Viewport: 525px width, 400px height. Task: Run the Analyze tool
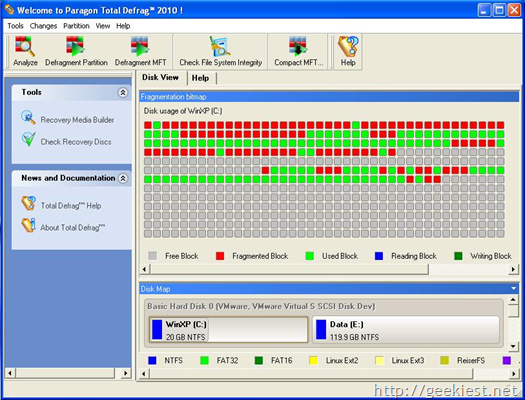pyautogui.click(x=25, y=52)
